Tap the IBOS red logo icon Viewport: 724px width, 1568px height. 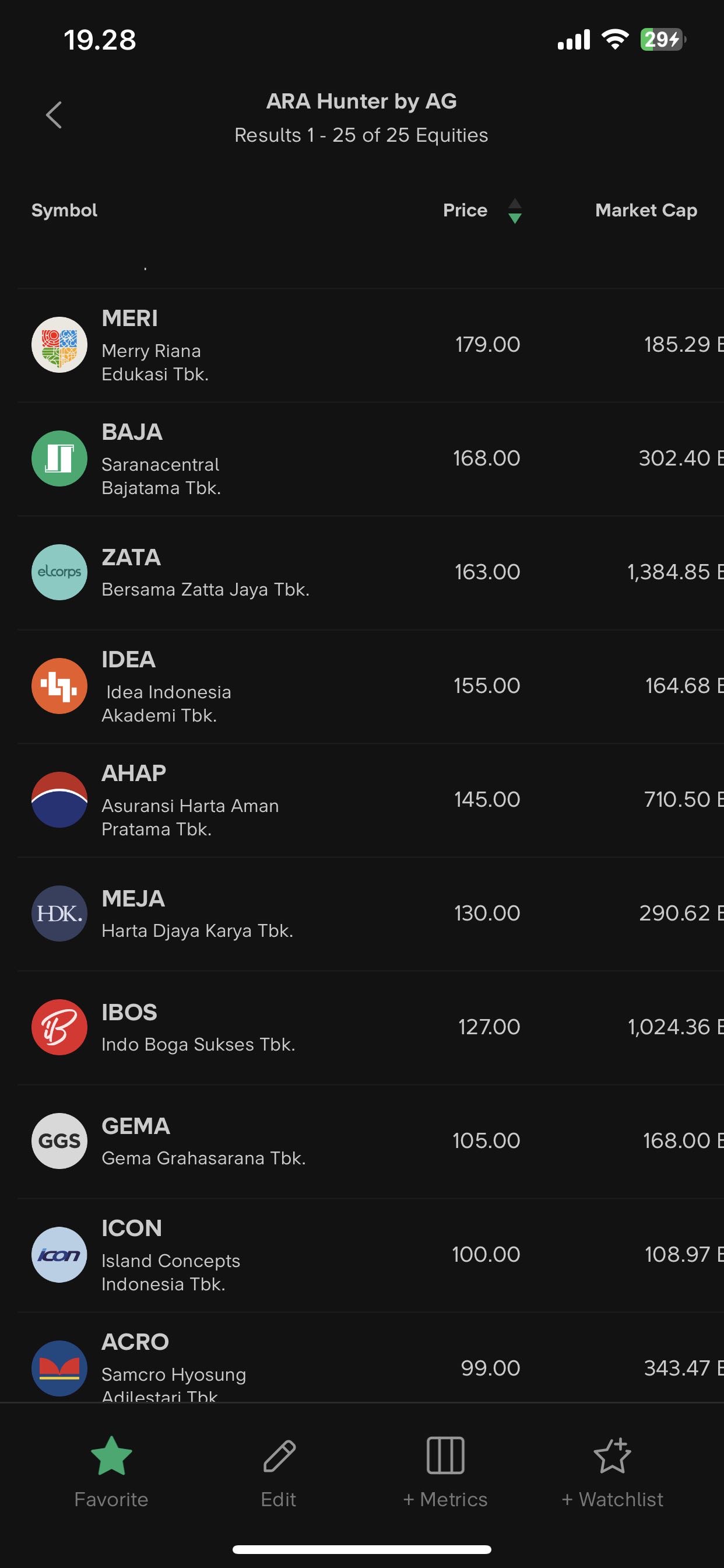coord(59,1027)
